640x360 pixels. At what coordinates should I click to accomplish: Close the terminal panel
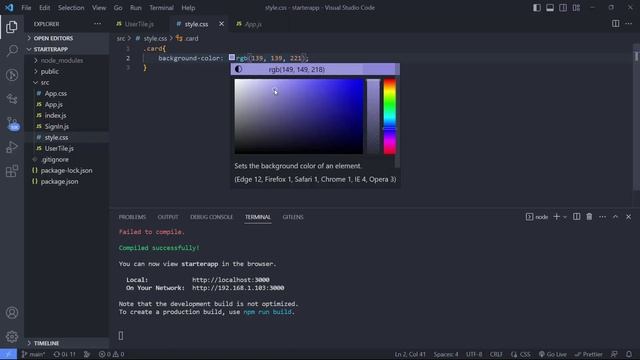[x=629, y=217]
